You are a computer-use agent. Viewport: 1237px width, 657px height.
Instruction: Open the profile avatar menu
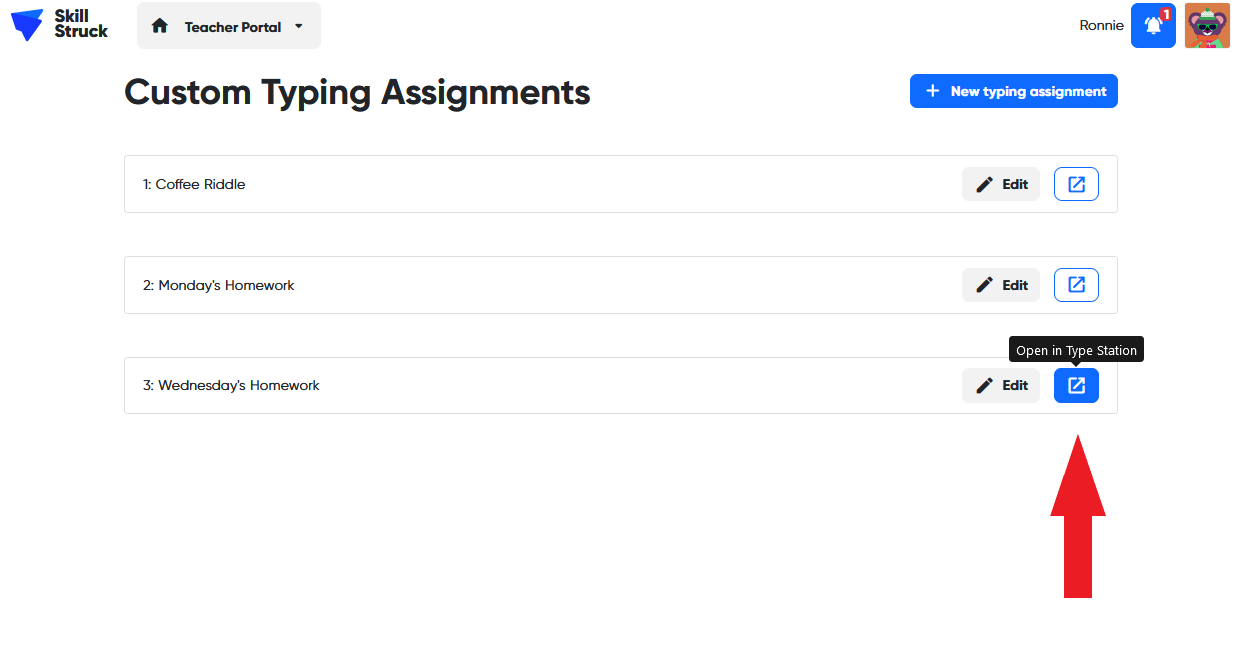coord(1207,25)
